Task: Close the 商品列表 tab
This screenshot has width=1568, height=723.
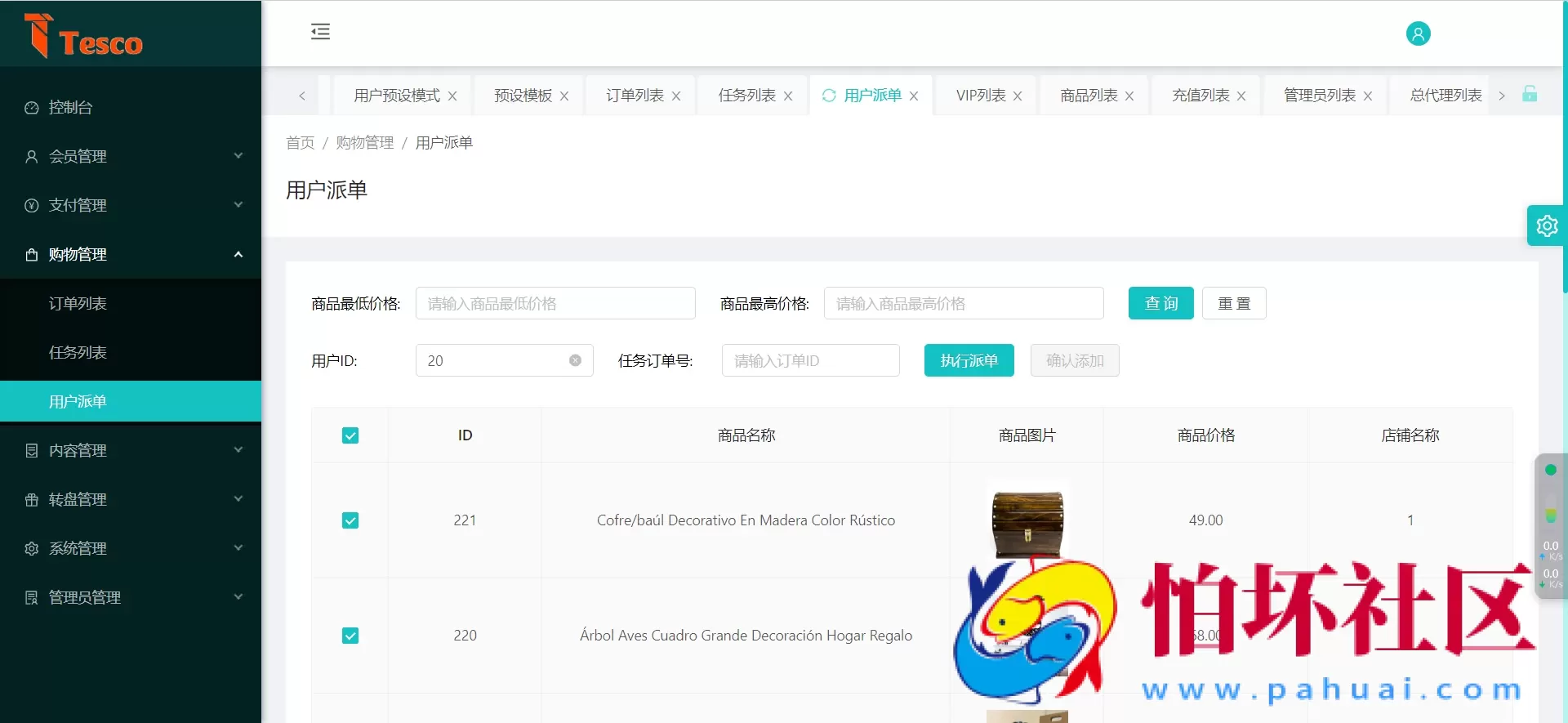Action: (1129, 96)
